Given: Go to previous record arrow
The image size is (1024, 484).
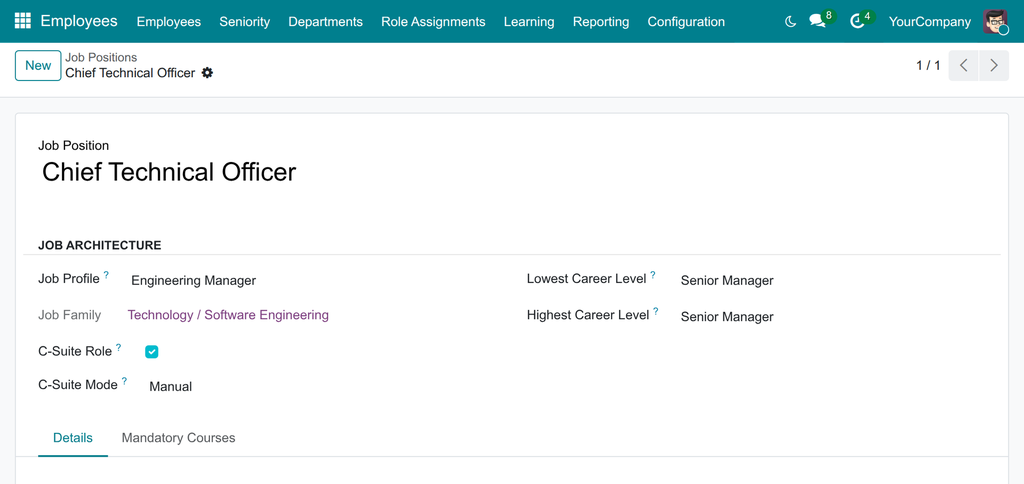Looking at the screenshot, I should pos(963,65).
